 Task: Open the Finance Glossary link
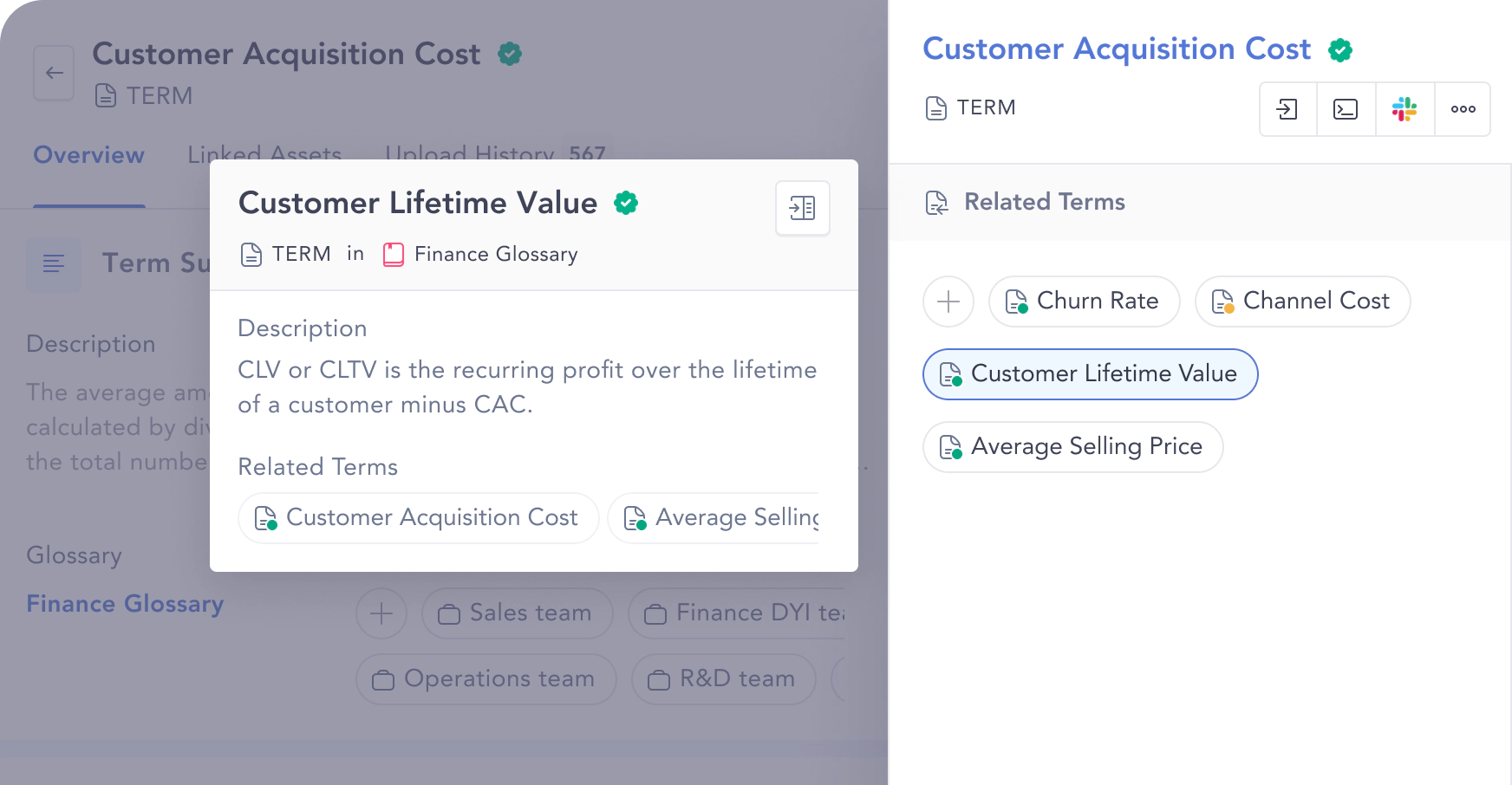click(x=125, y=604)
